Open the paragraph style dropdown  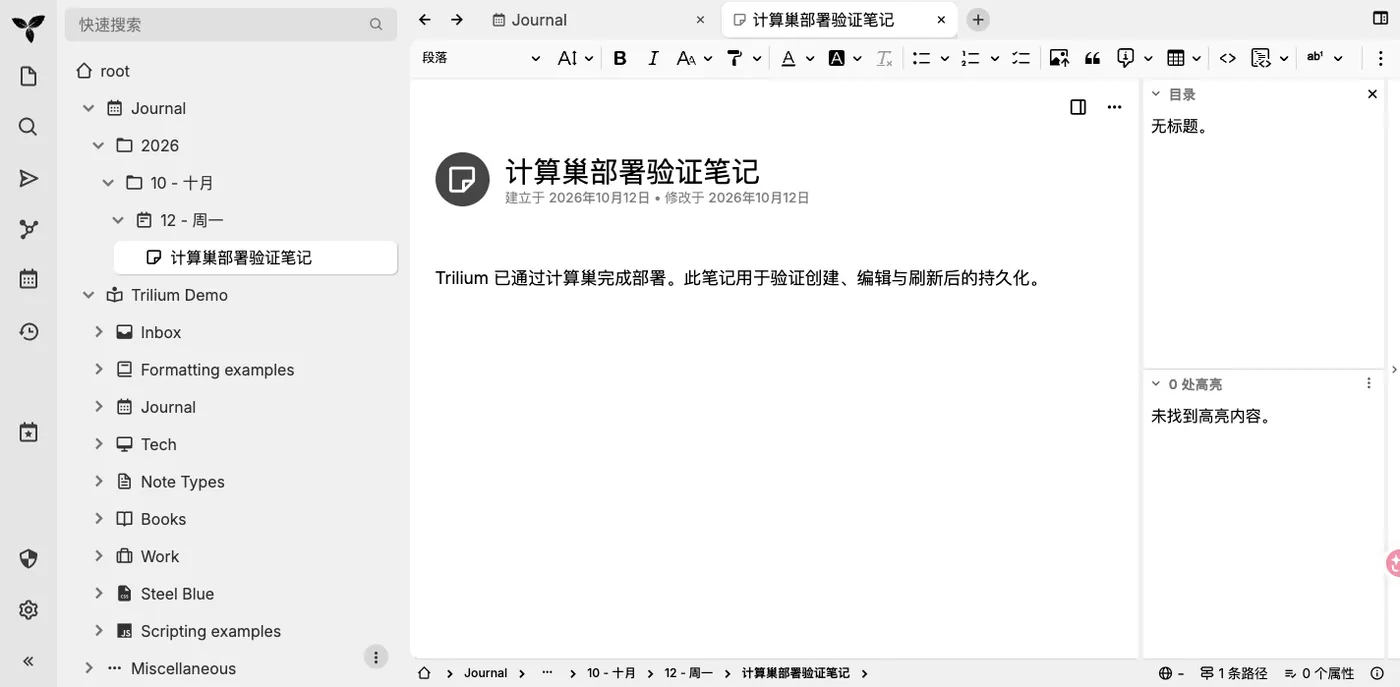point(481,58)
